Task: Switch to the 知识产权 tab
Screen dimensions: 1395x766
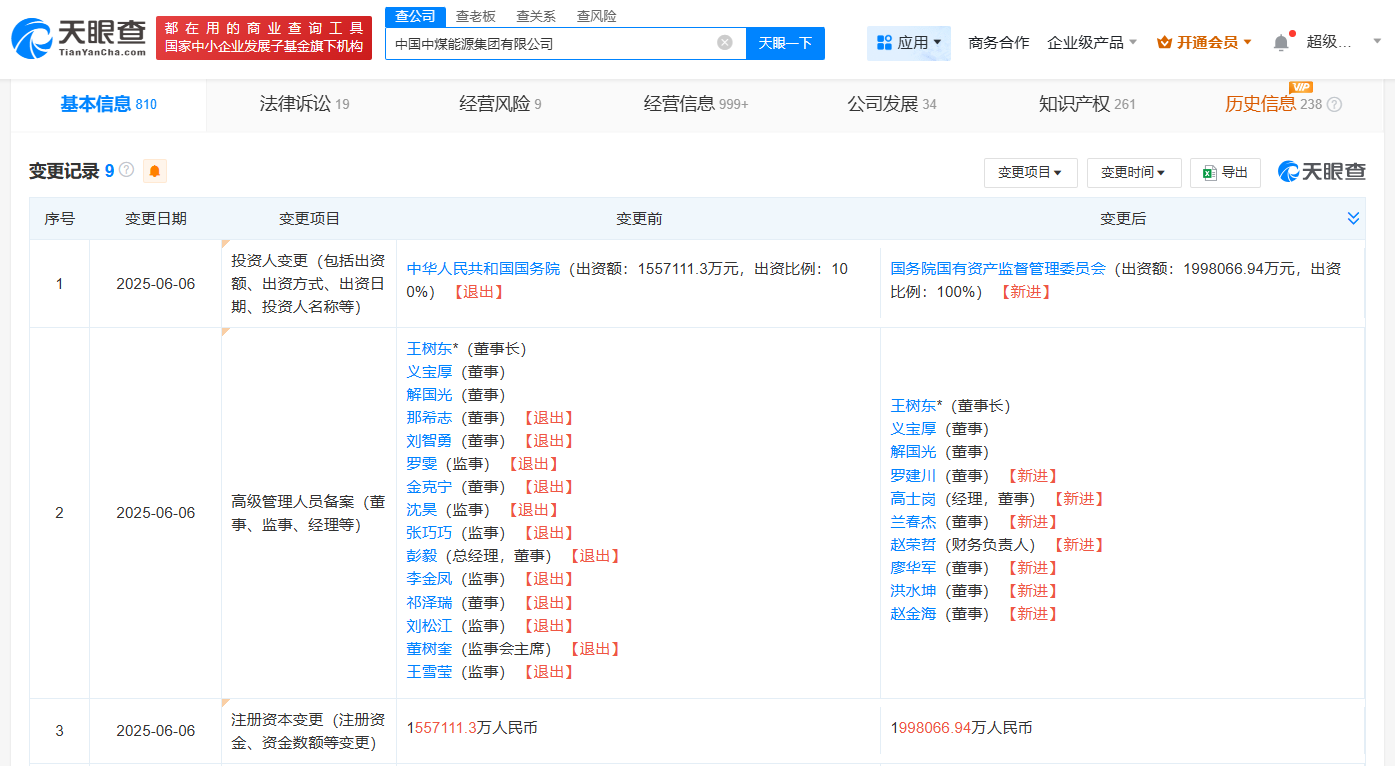Action: pos(1087,104)
